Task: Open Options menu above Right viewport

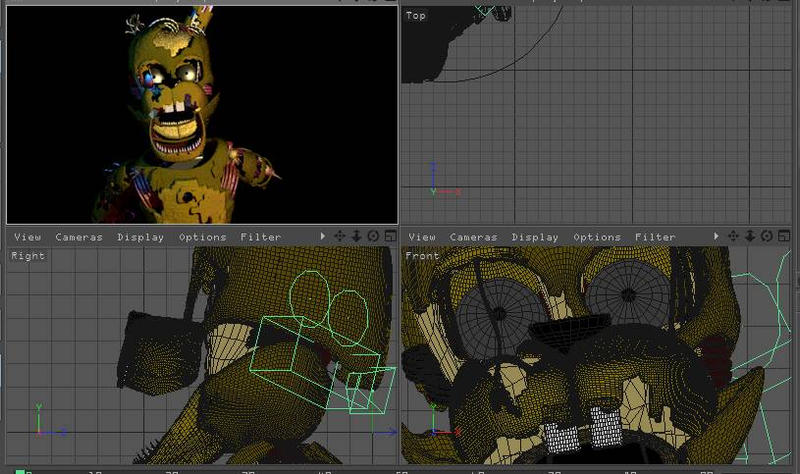Action: (203, 237)
